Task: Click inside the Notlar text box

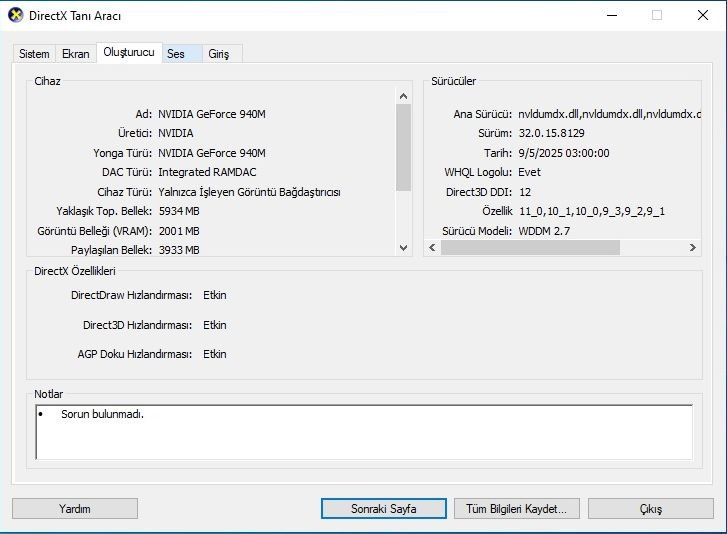Action: tap(363, 431)
